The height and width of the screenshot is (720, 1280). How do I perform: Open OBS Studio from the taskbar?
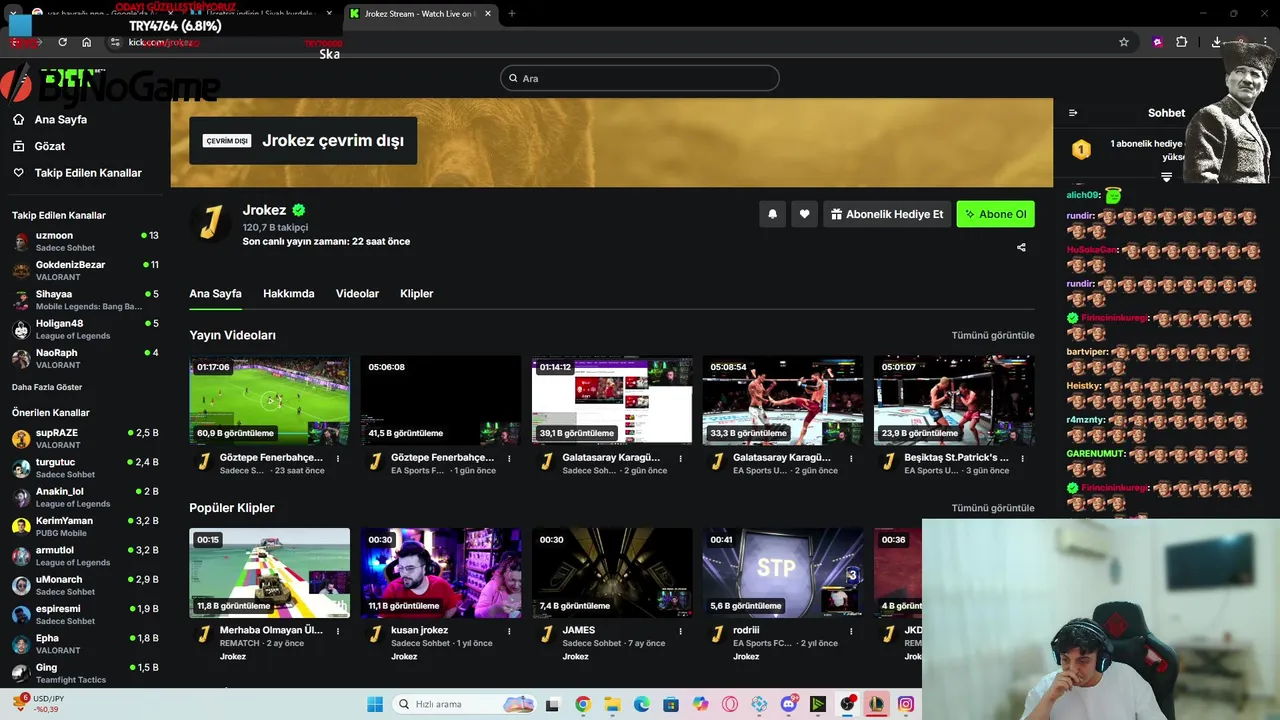847,704
